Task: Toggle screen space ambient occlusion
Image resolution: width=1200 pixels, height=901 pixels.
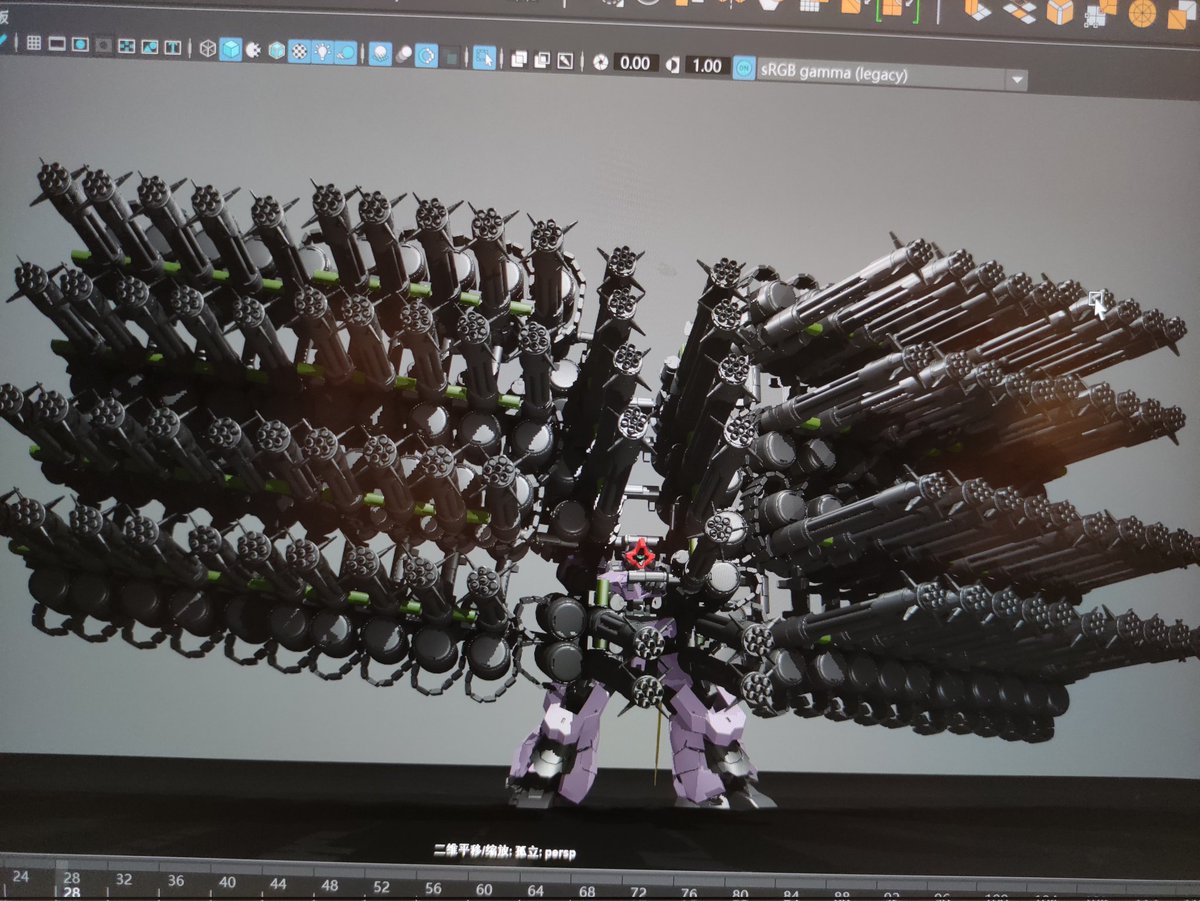Action: click(380, 53)
